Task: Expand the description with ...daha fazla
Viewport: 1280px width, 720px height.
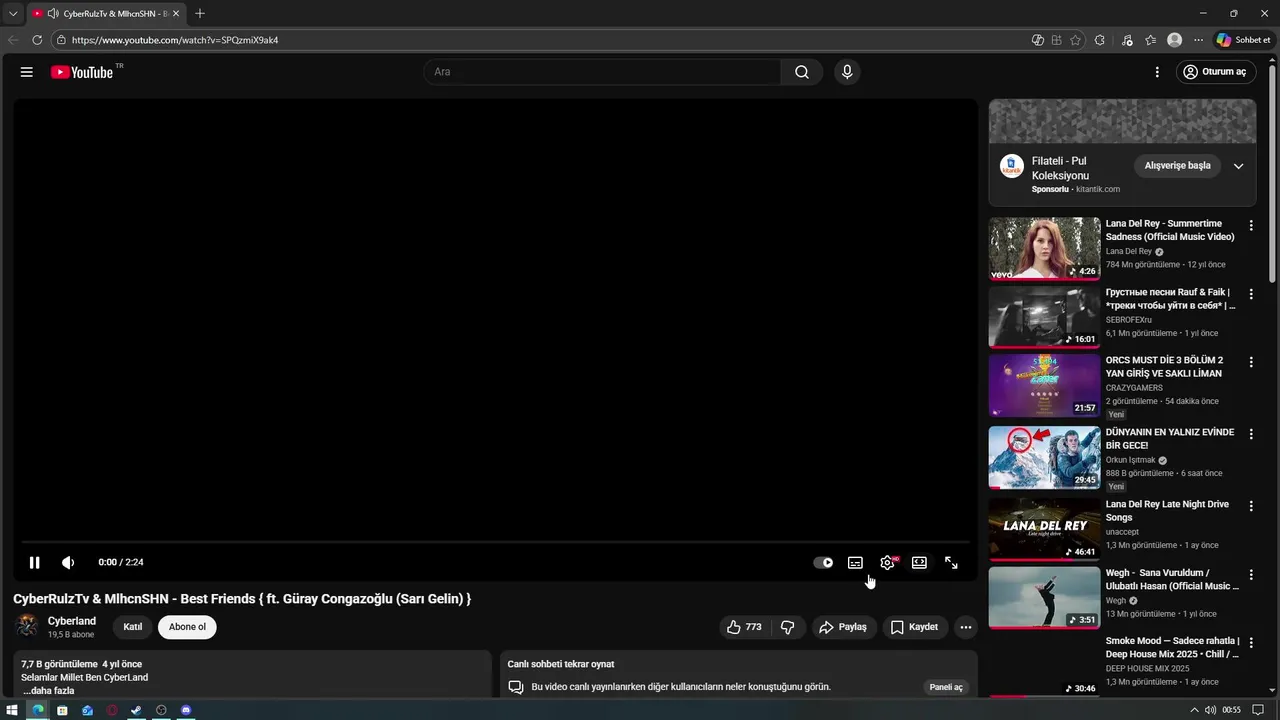Action: tap(49, 691)
